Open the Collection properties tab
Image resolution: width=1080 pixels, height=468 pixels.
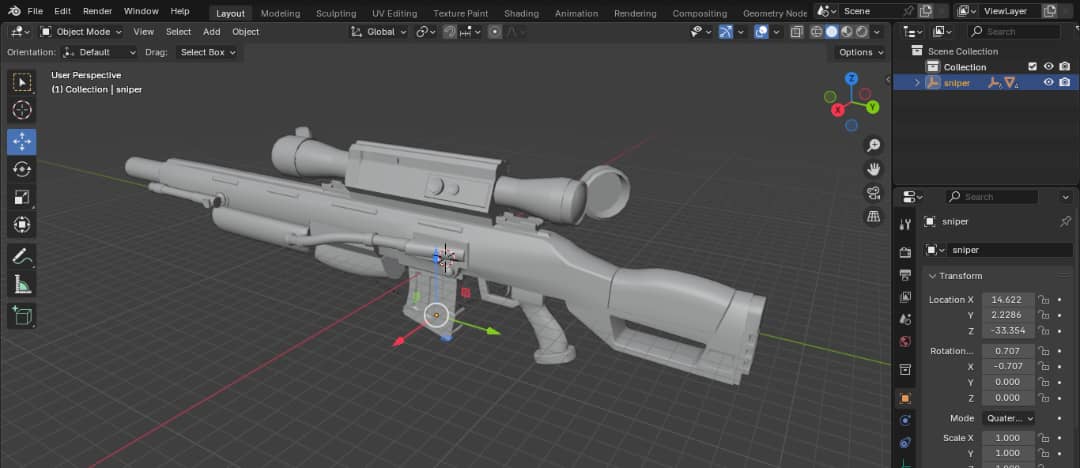(906, 370)
